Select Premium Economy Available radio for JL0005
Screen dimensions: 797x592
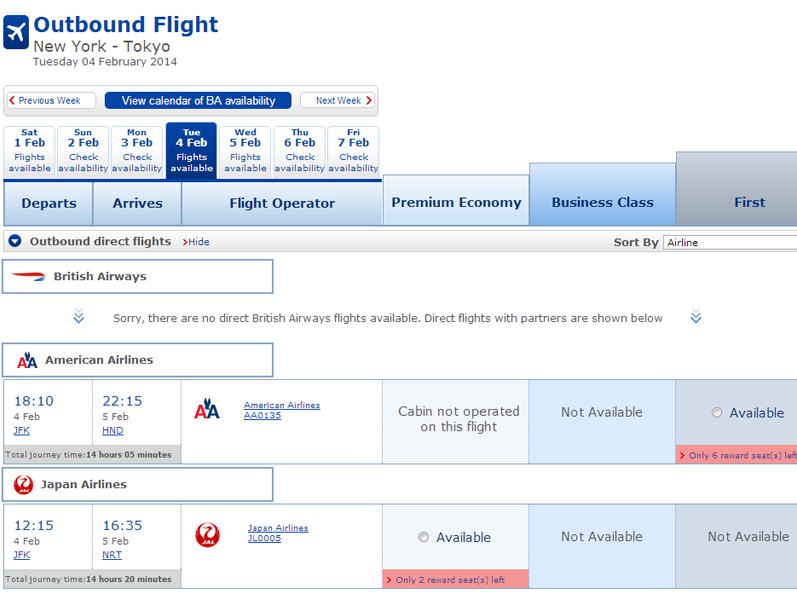point(423,537)
